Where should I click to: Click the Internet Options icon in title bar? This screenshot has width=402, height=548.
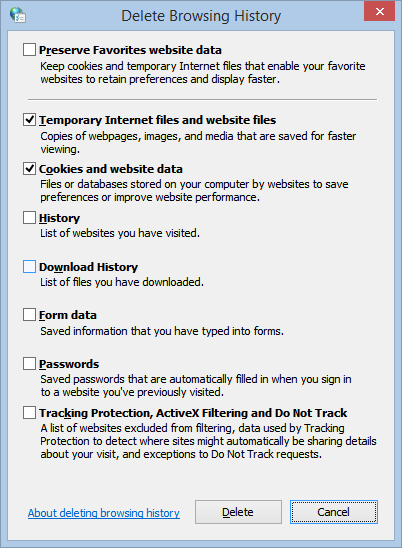coord(17,15)
